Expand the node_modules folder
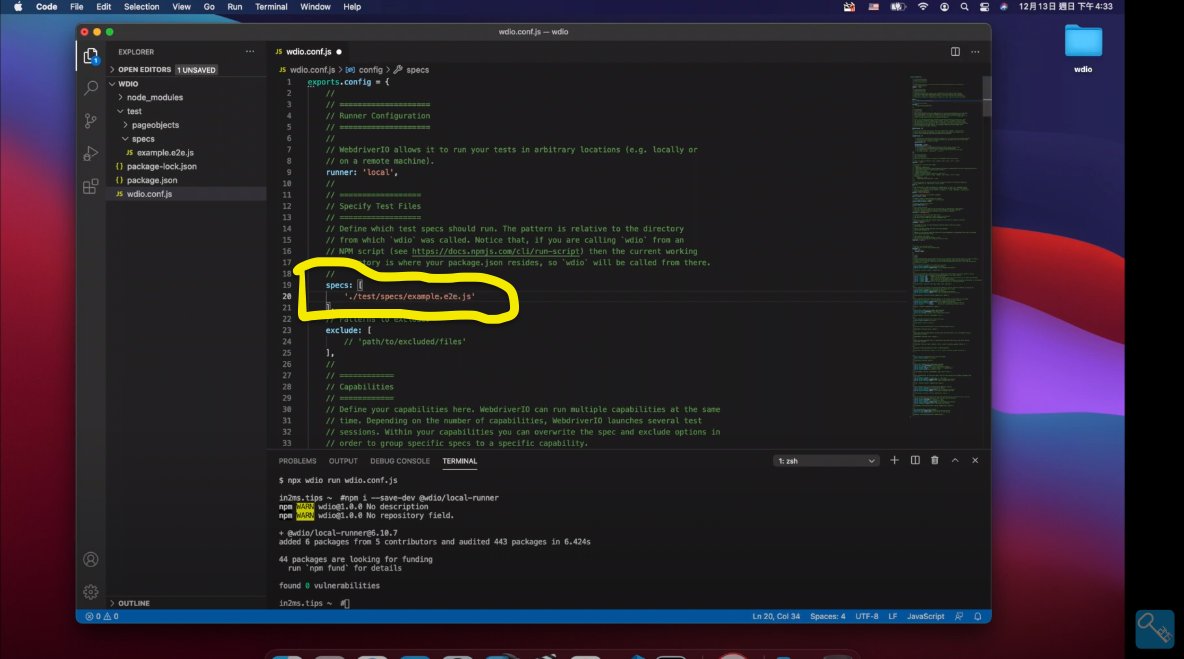The image size is (1184, 659). pyautogui.click(x=155, y=97)
